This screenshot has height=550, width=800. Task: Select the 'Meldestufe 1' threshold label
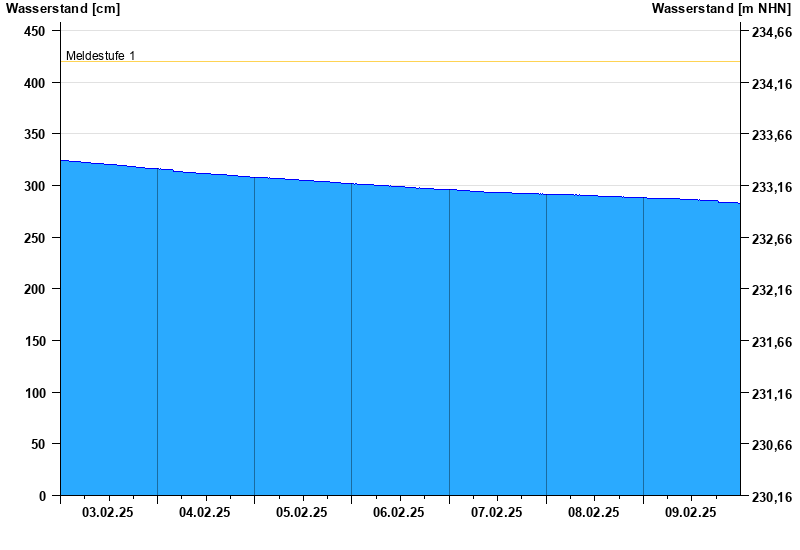101,56
